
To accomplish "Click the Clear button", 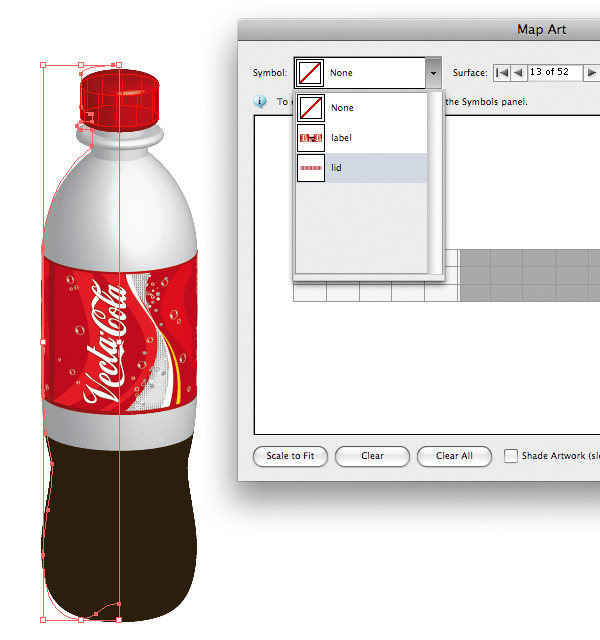I will coord(372,456).
